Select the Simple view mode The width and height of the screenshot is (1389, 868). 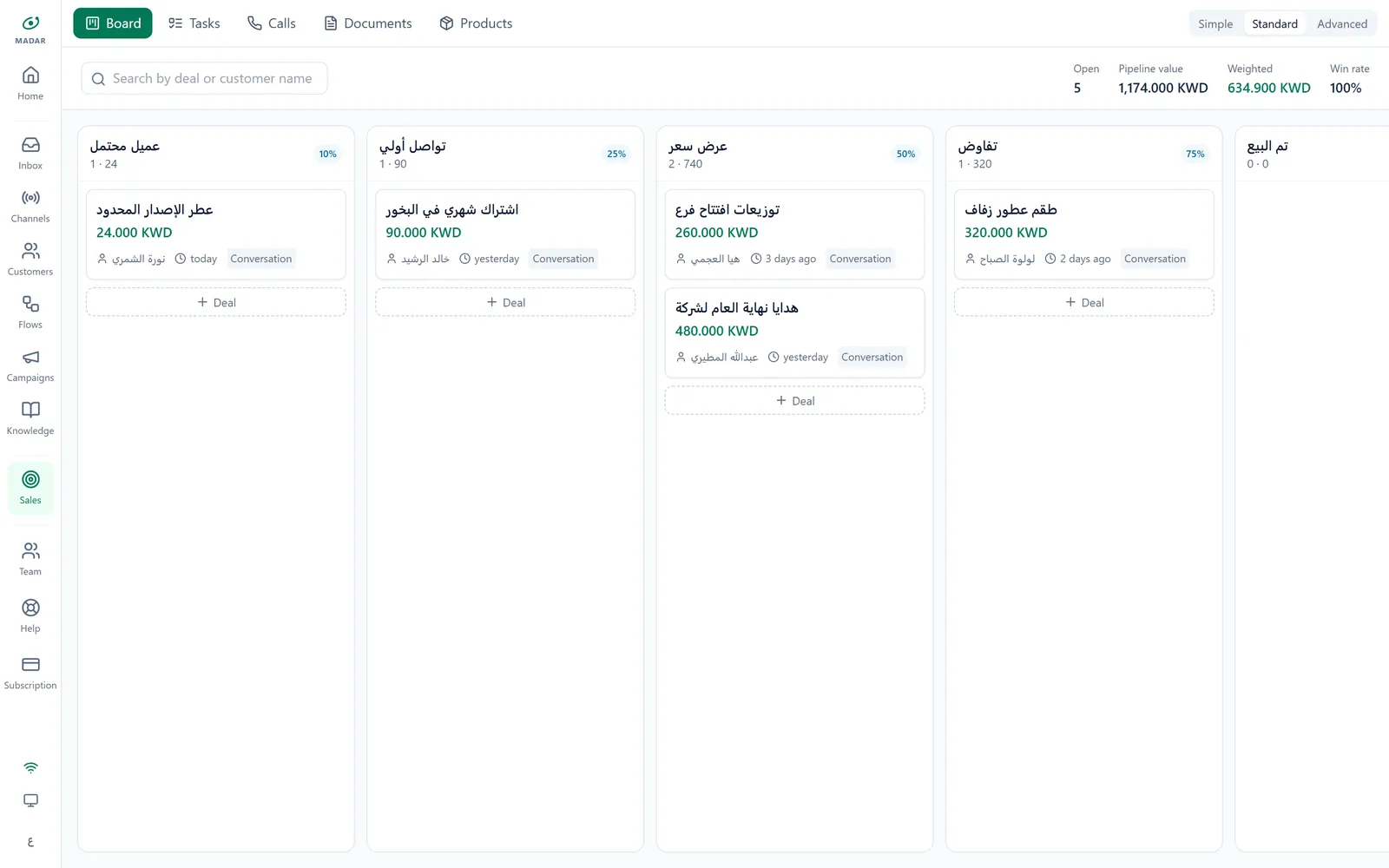pos(1215,24)
